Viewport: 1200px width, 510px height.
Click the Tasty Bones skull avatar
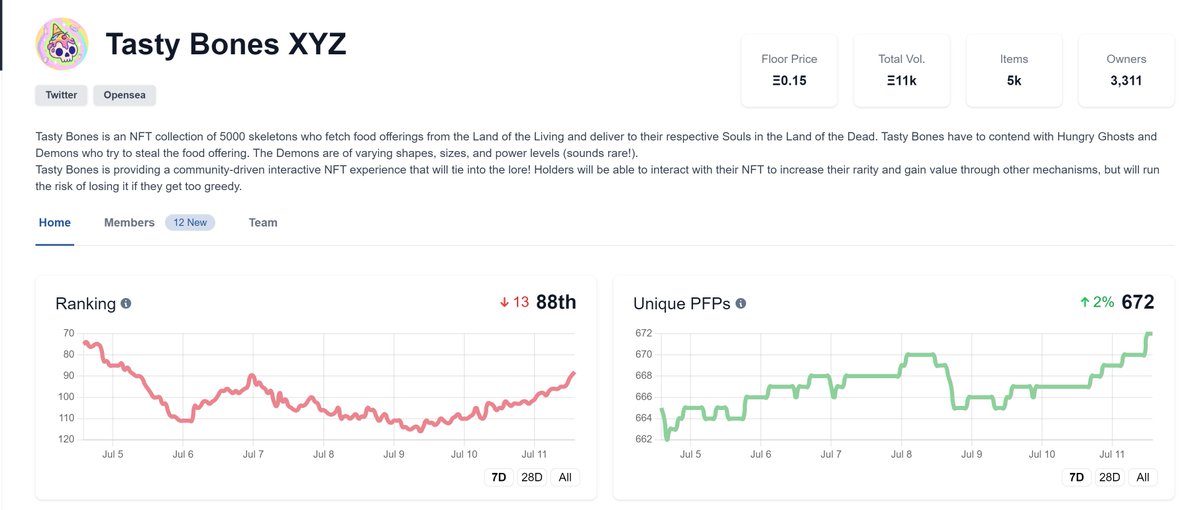click(x=62, y=45)
